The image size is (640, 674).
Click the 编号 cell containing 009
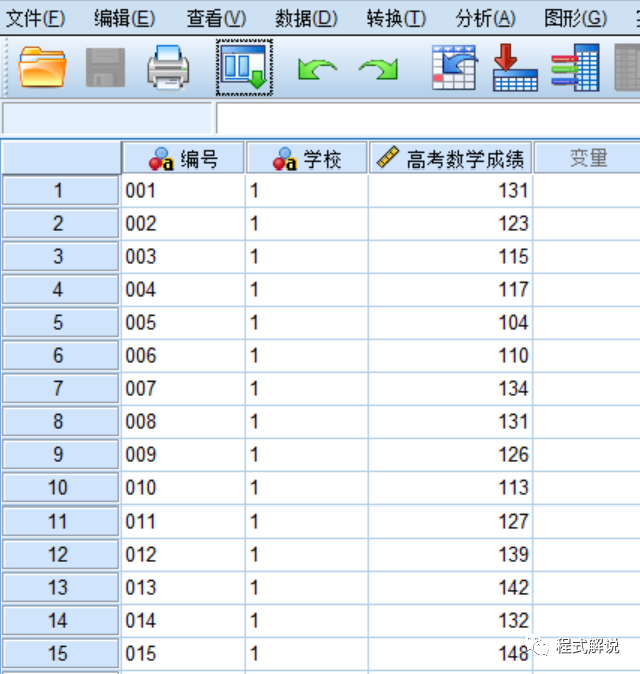(184, 455)
